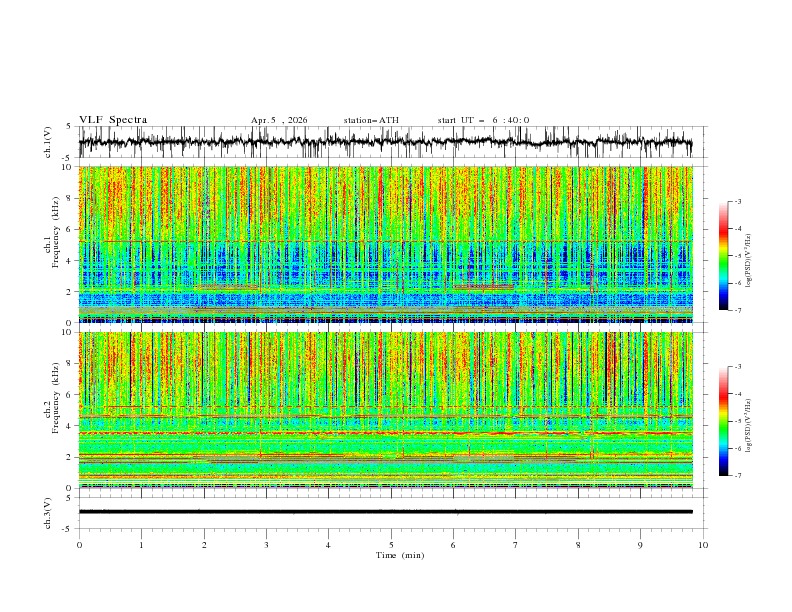The width and height of the screenshot is (792, 612).
Task: Click the ch.1 spectrogram plot
Action: 385,244
